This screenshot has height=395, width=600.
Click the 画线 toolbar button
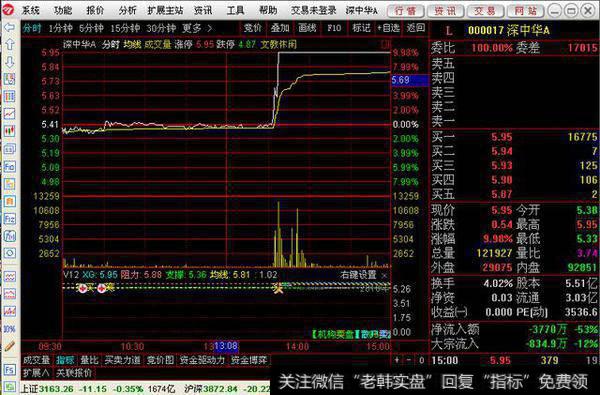[307, 28]
